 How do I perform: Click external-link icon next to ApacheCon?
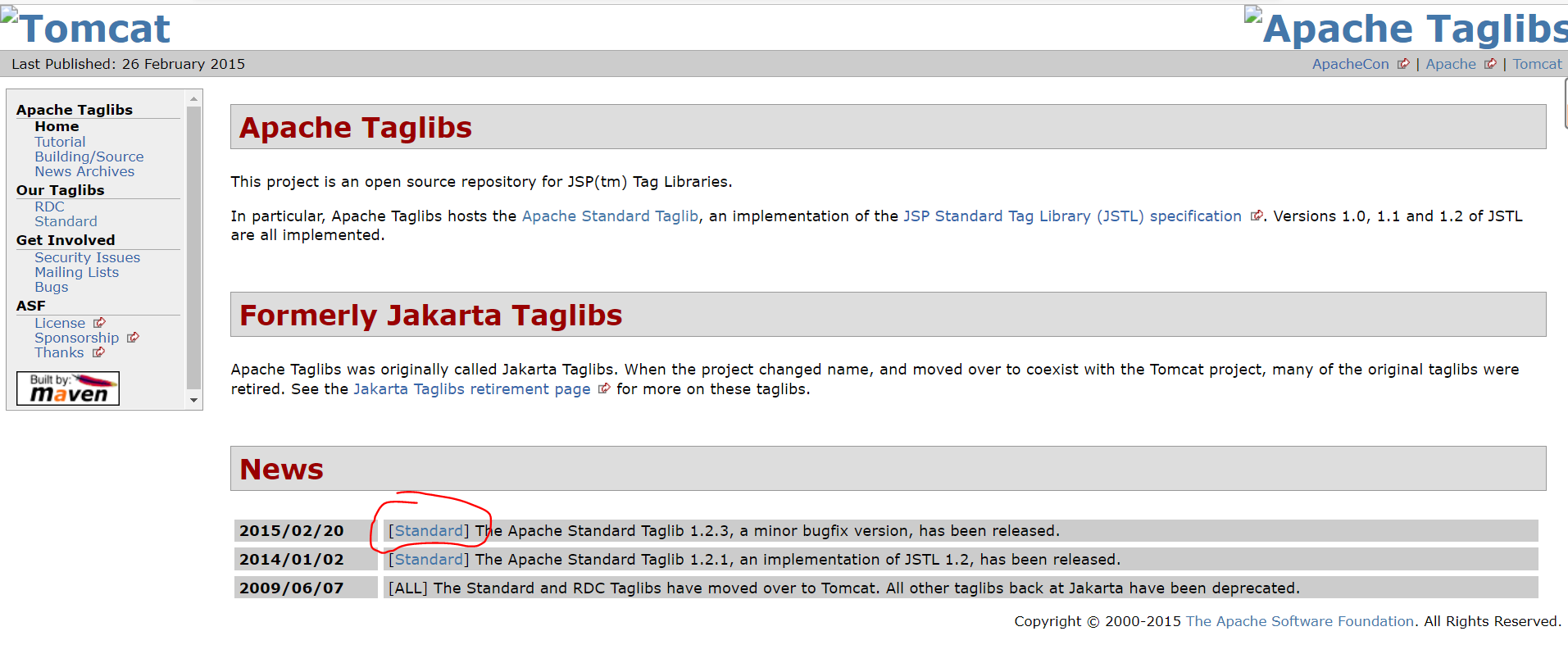1403,64
